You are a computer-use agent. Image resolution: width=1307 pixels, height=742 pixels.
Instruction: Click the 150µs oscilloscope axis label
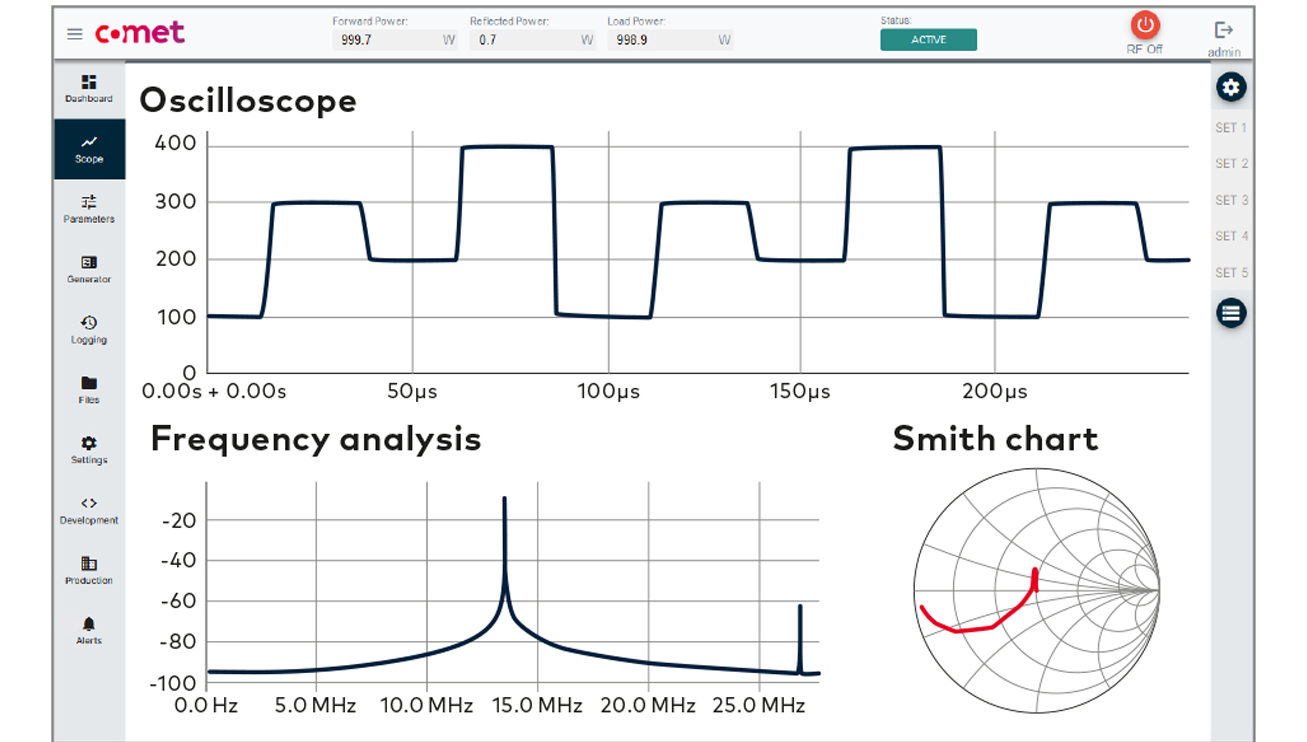coord(800,391)
